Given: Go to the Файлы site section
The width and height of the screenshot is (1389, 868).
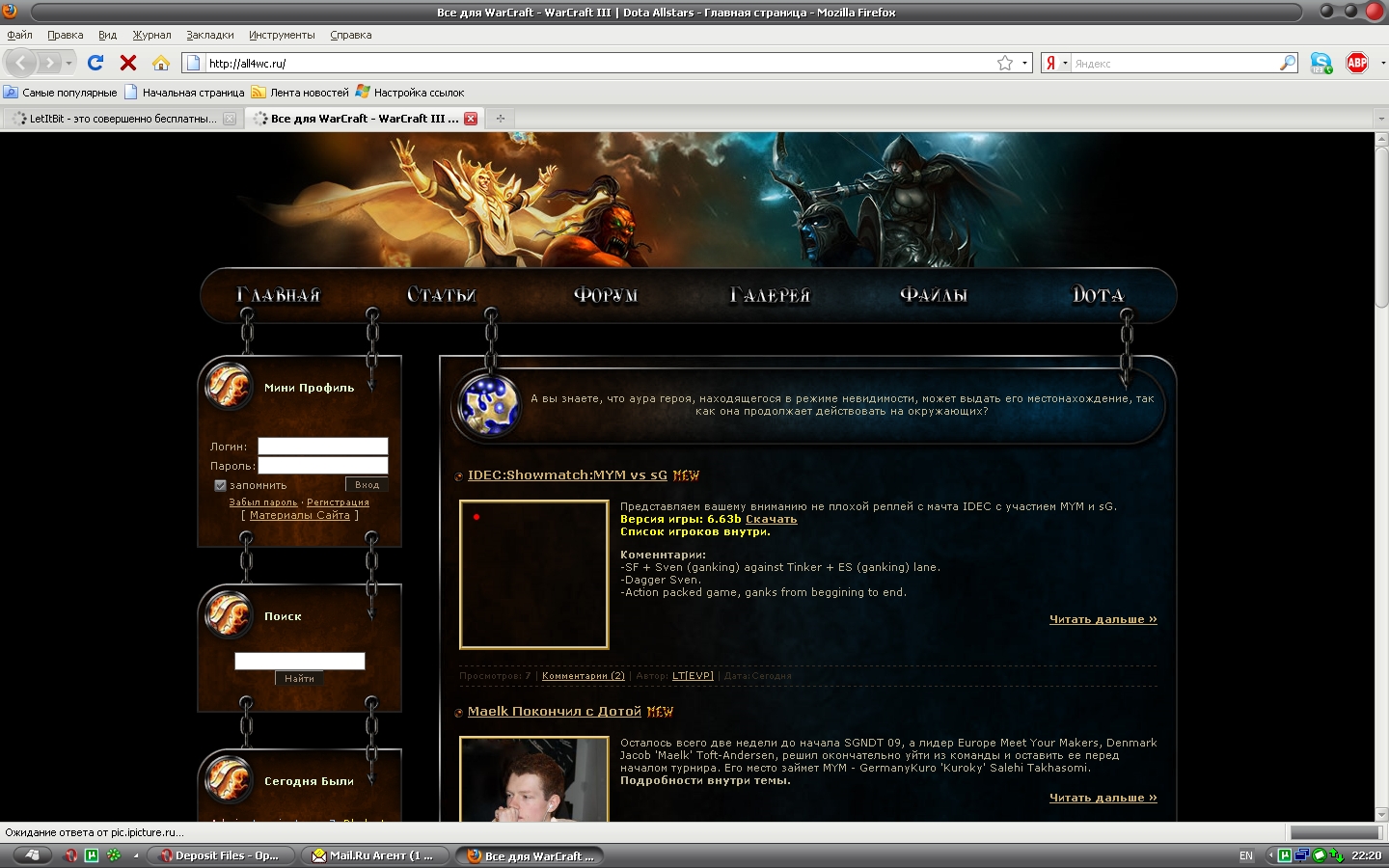Looking at the screenshot, I should click(933, 295).
